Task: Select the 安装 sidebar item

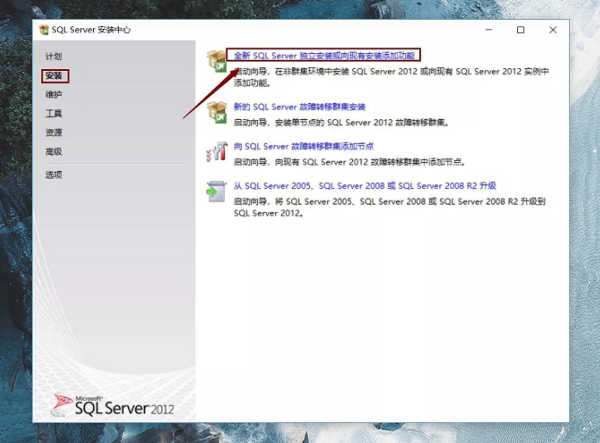Action: (x=54, y=76)
